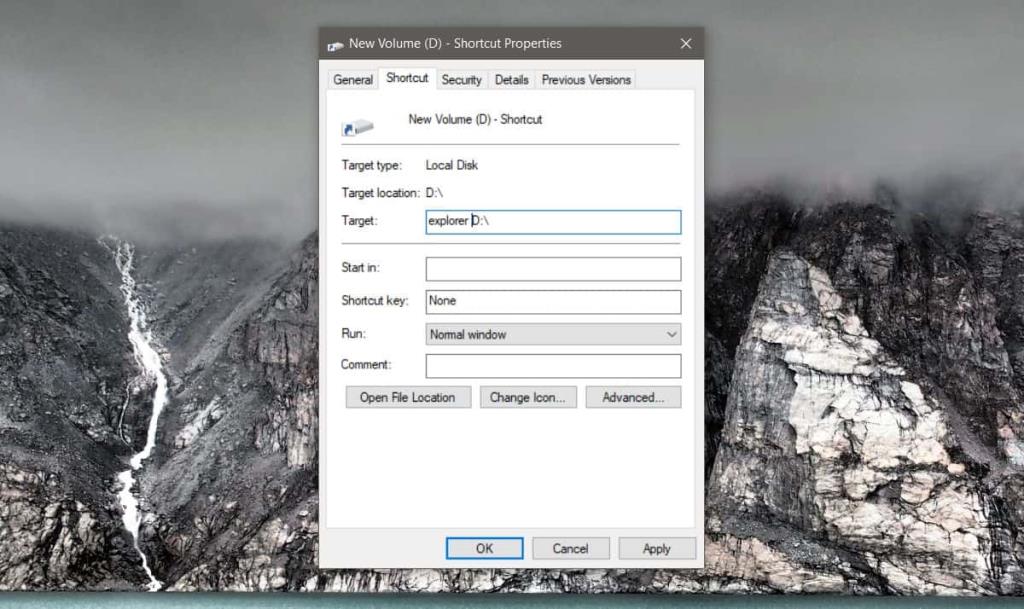Click the shortcut icon in the dialog title bar
This screenshot has width=1024, height=609.
pyautogui.click(x=332, y=43)
